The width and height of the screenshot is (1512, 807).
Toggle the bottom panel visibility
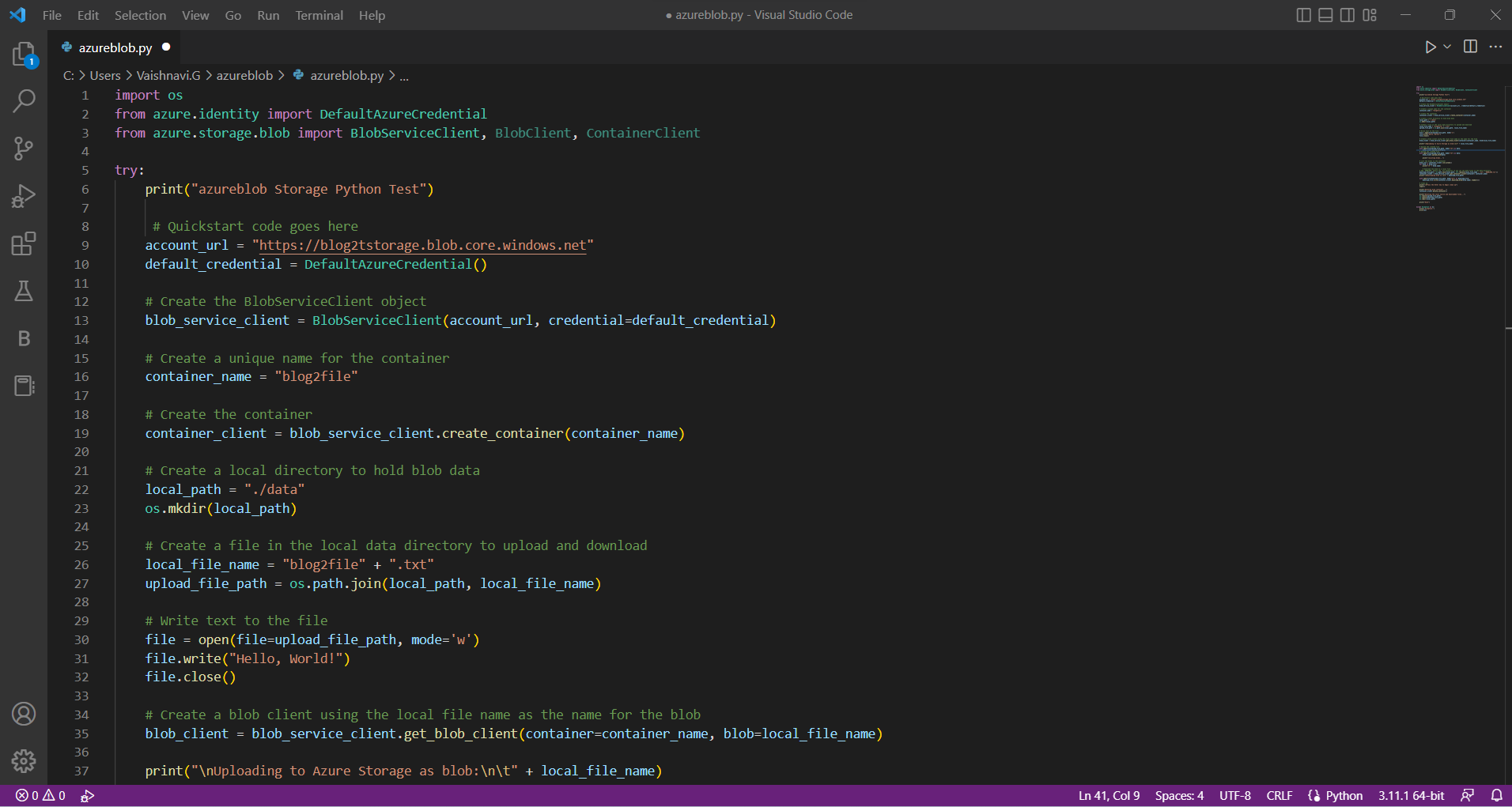[1325, 14]
